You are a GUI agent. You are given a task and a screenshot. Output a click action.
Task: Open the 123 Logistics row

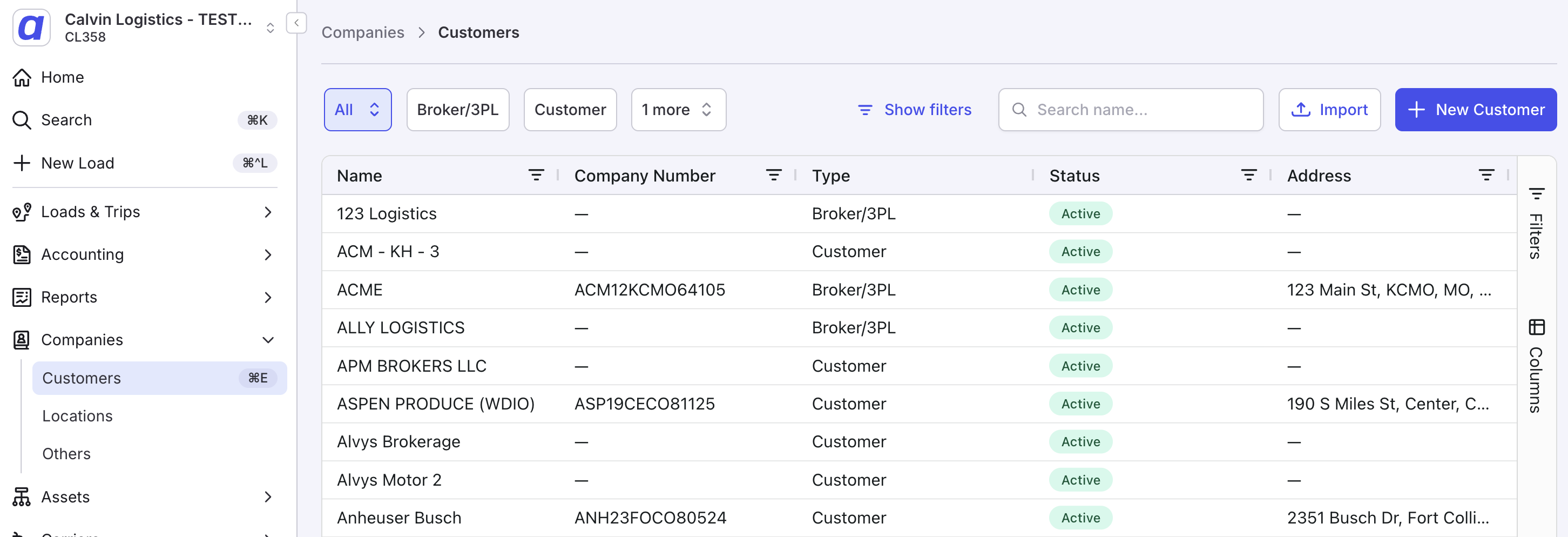tap(919, 214)
